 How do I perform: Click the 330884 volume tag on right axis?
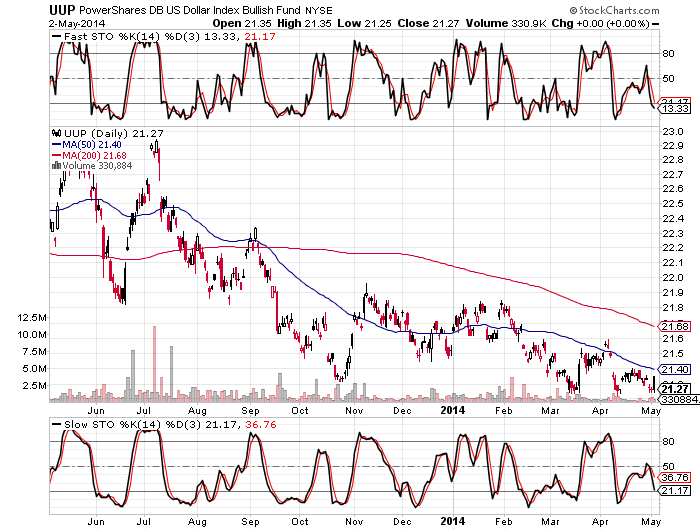680,399
